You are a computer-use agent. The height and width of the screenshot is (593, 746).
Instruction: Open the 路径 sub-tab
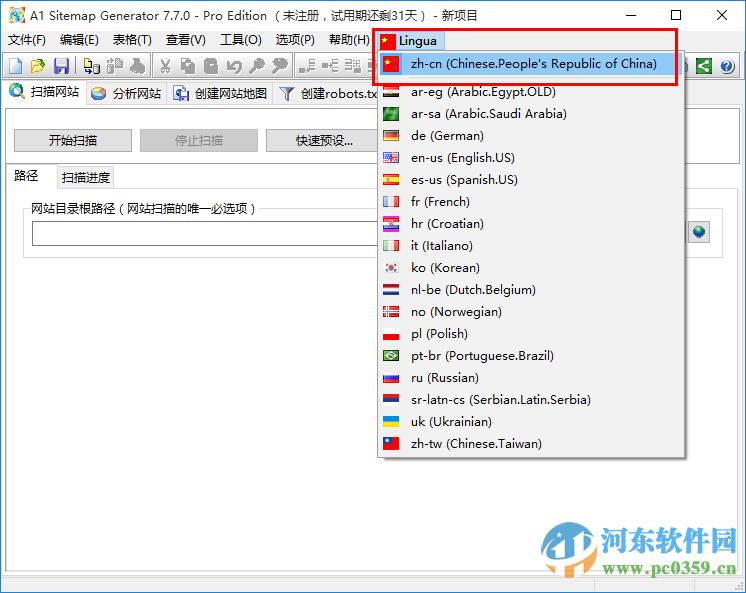27,176
